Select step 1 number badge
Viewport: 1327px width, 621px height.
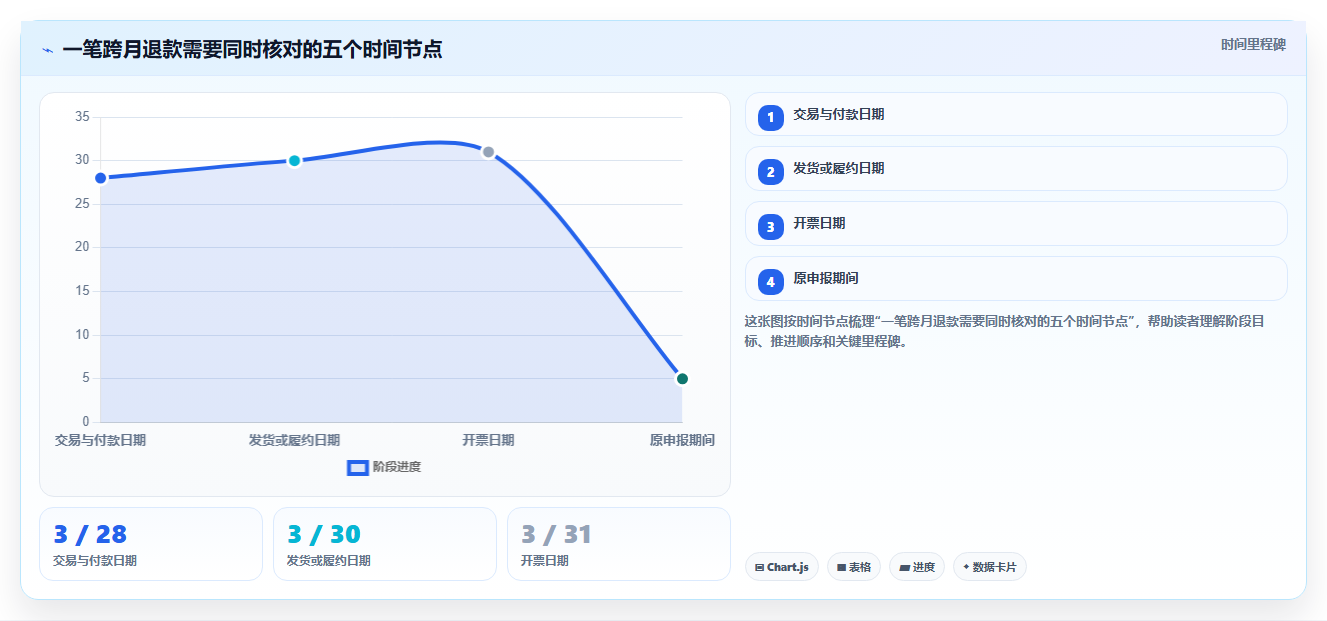pyautogui.click(x=770, y=118)
